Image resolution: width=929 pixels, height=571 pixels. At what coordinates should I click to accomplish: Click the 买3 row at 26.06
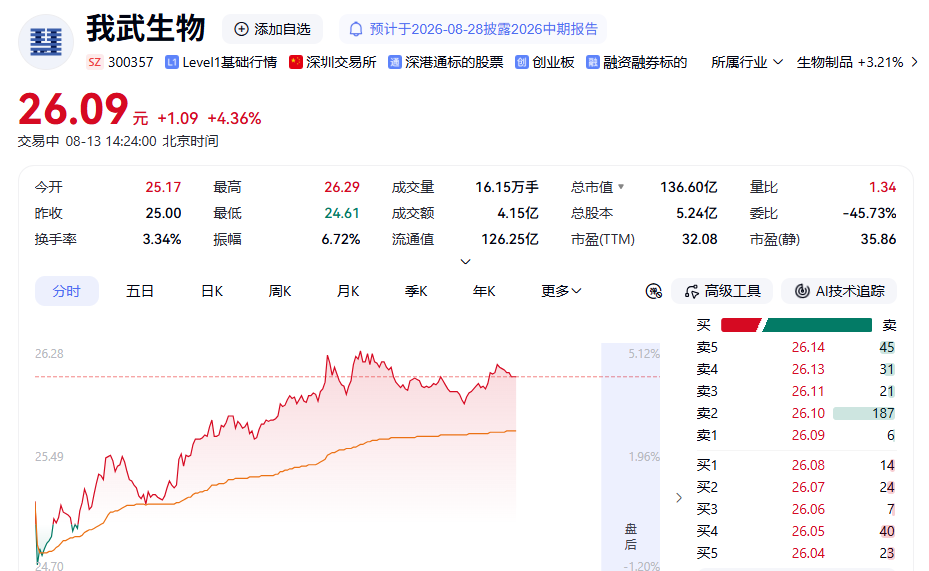796,509
